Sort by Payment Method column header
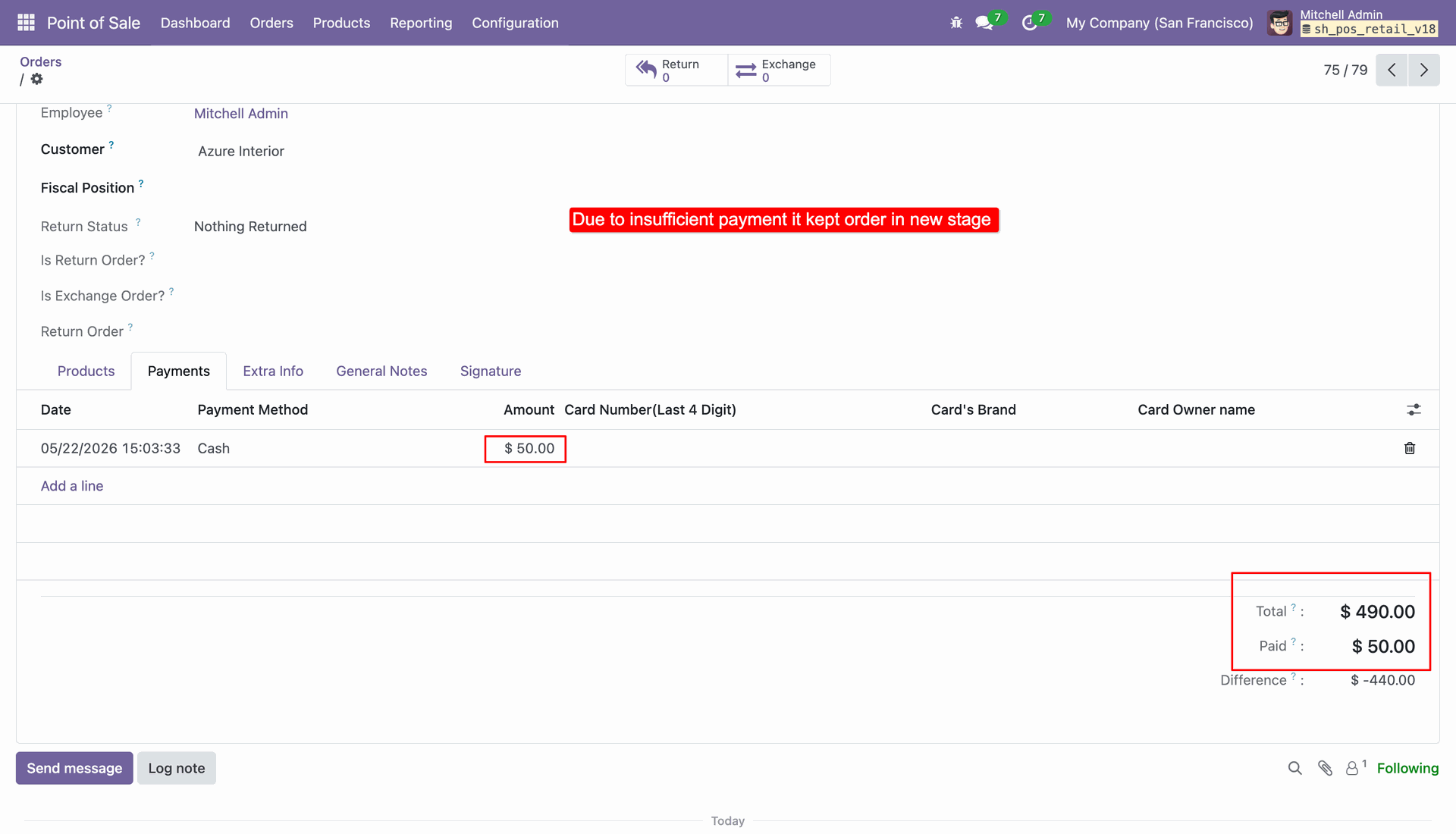The width and height of the screenshot is (1456, 834). (253, 409)
